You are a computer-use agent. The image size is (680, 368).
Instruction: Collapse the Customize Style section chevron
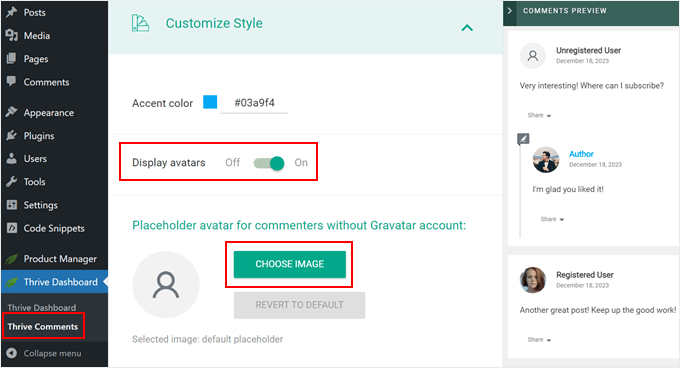[x=467, y=28]
